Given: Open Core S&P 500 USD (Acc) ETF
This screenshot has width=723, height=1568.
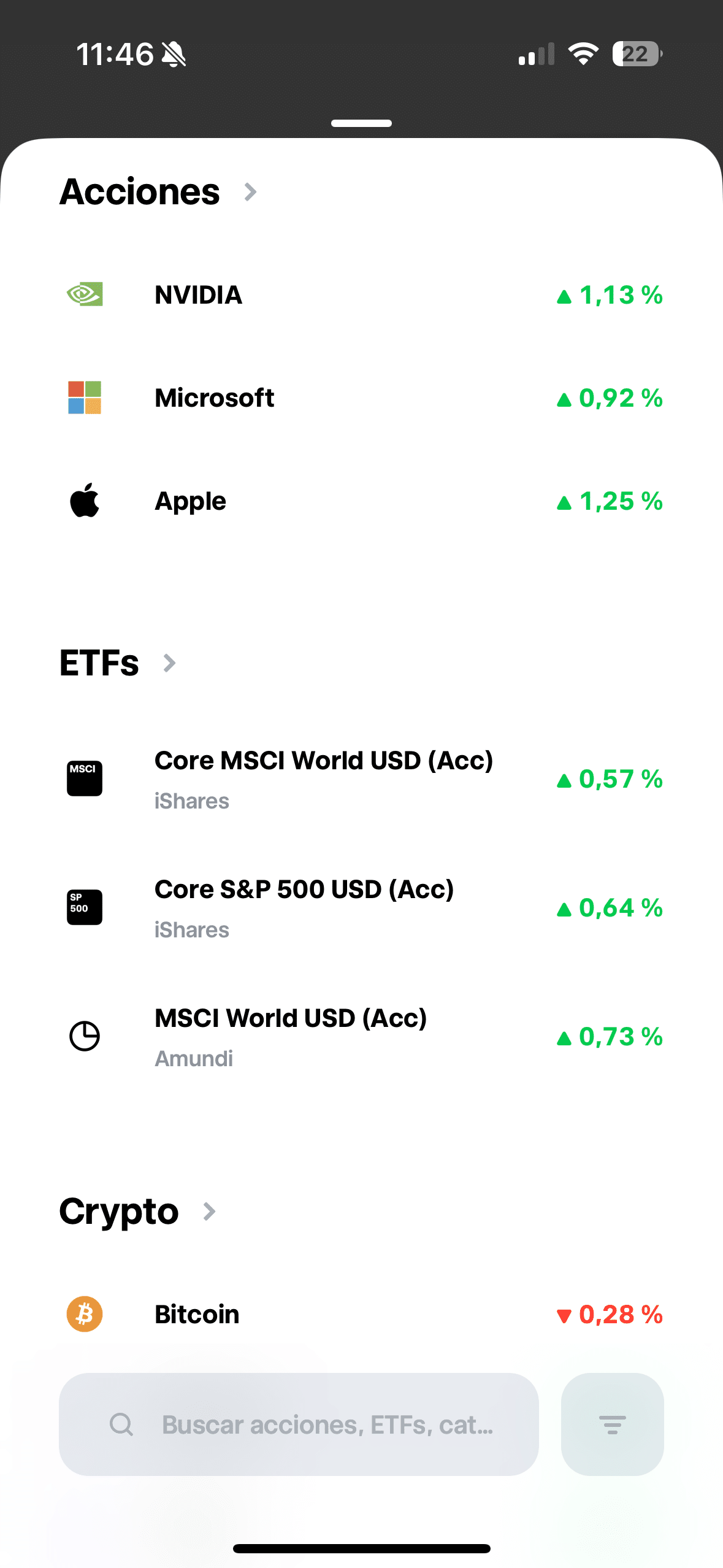Looking at the screenshot, I should 304,890.
